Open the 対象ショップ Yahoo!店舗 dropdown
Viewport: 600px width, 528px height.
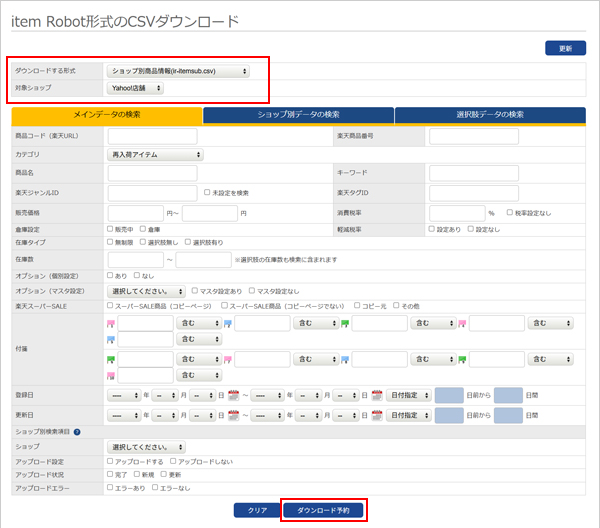coord(135,88)
